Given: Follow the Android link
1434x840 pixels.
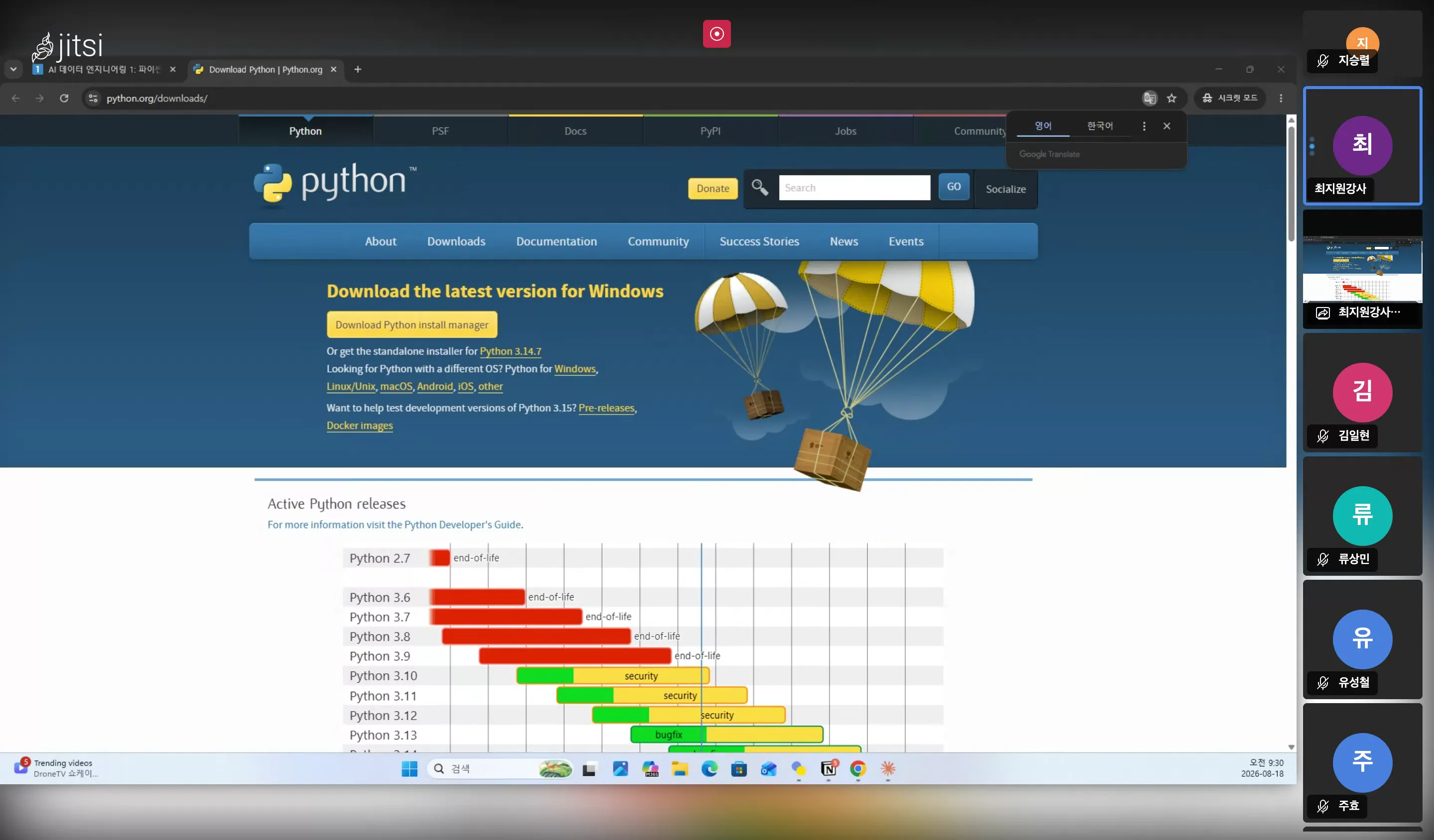Looking at the screenshot, I should coord(435,387).
